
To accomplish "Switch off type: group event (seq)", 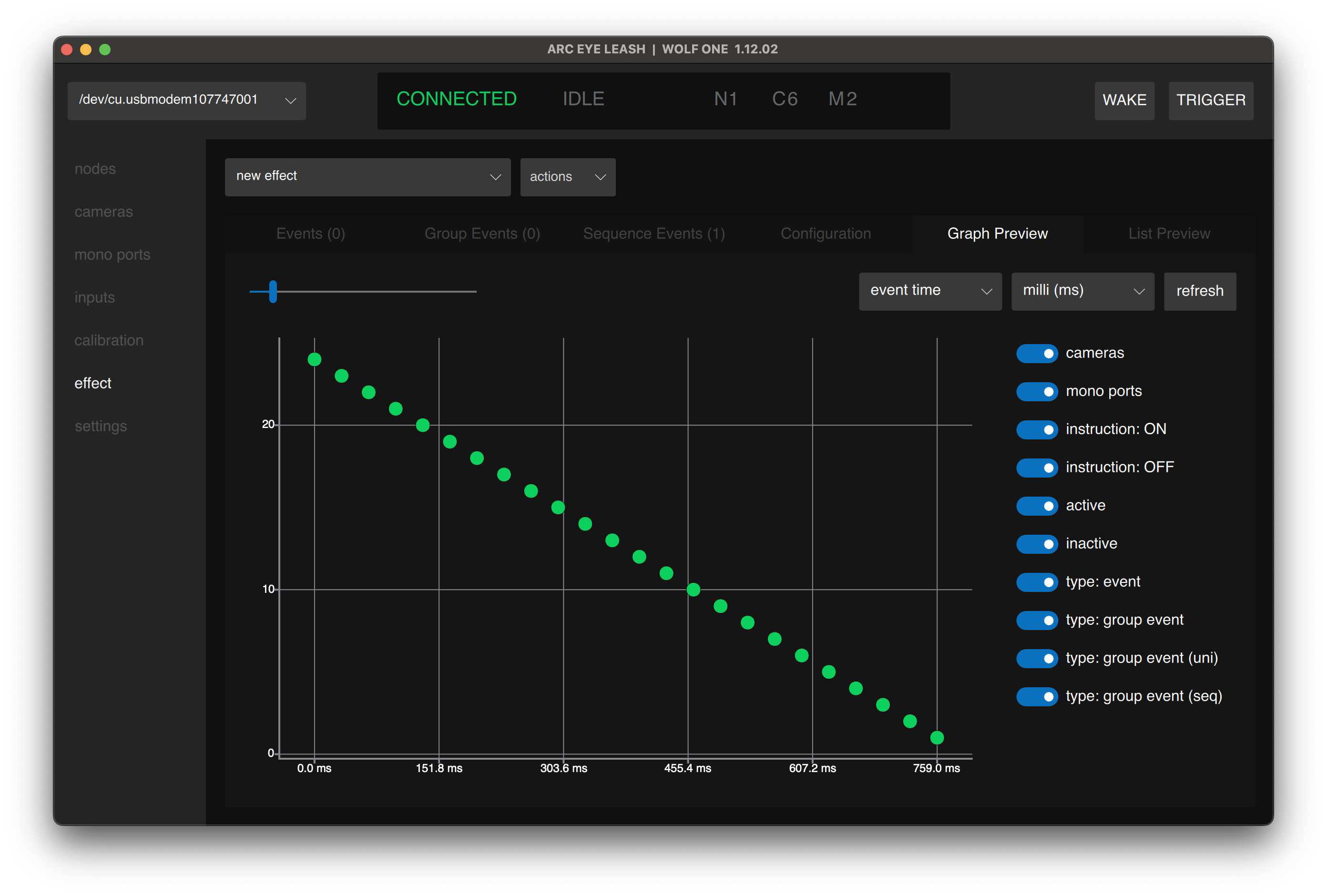I will [x=1037, y=696].
